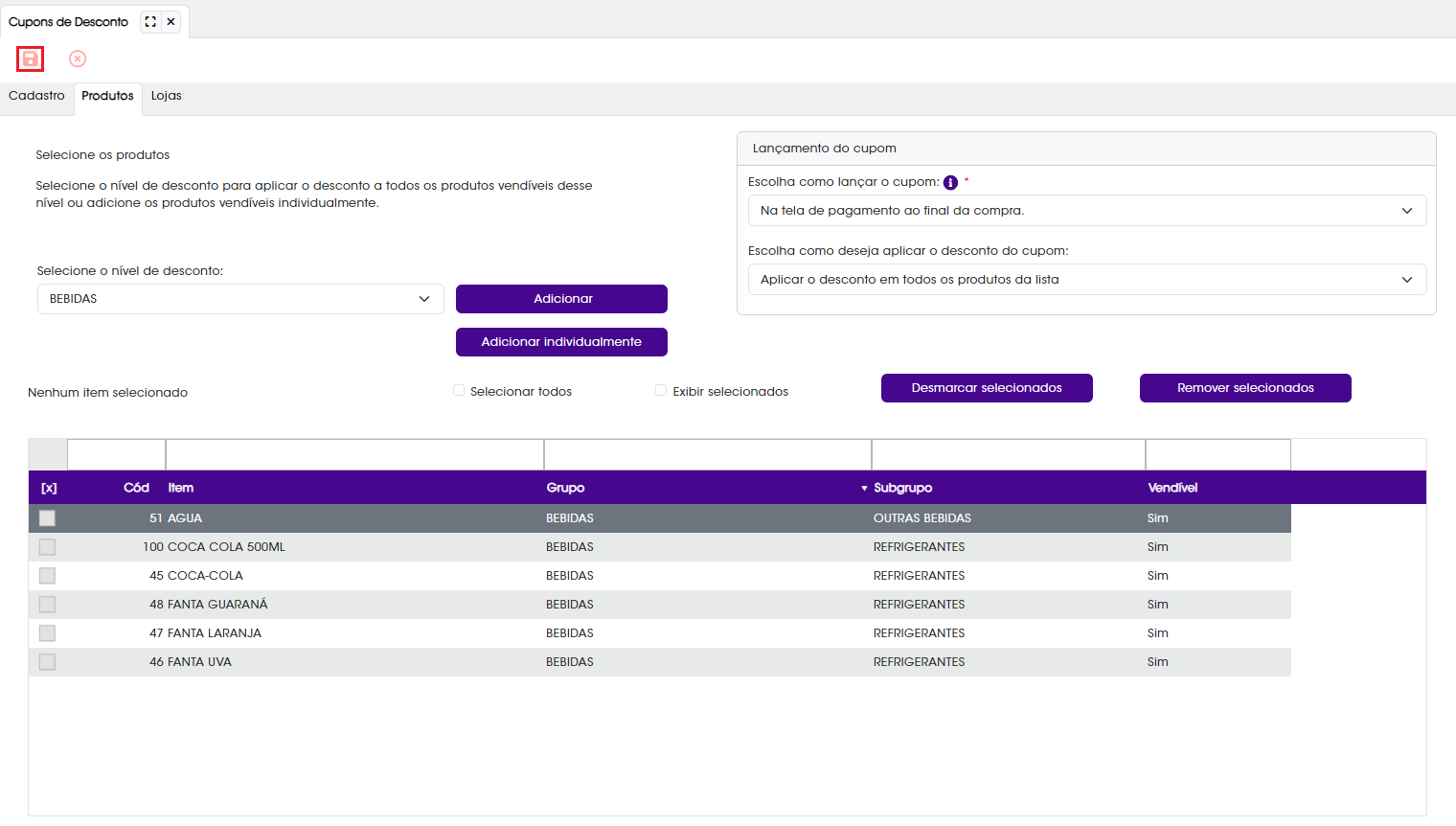Open the Lojas tab

coord(166,96)
